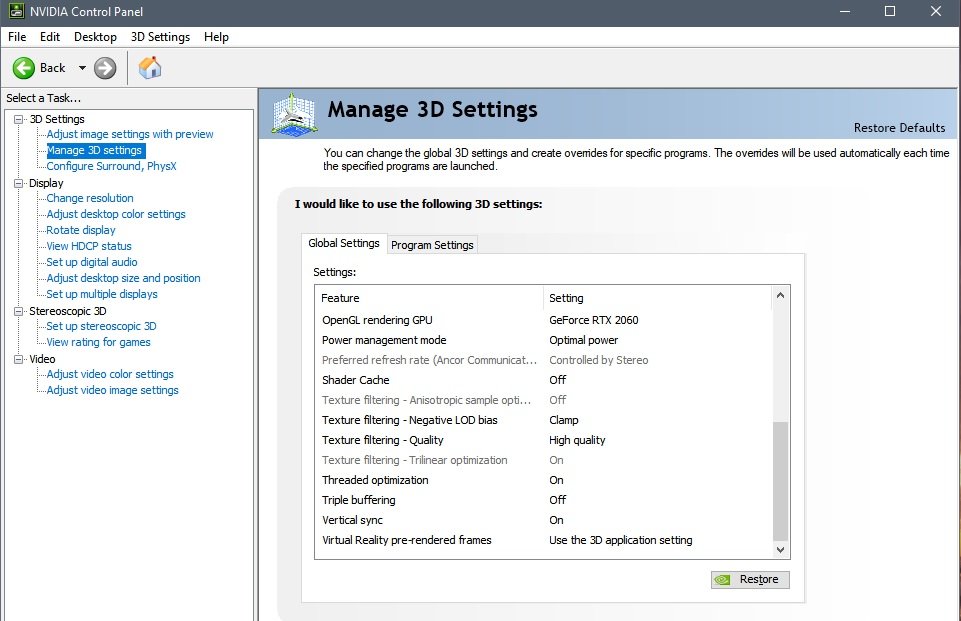Click Use the 3D application setting value
The image size is (961, 621).
pyautogui.click(x=621, y=540)
